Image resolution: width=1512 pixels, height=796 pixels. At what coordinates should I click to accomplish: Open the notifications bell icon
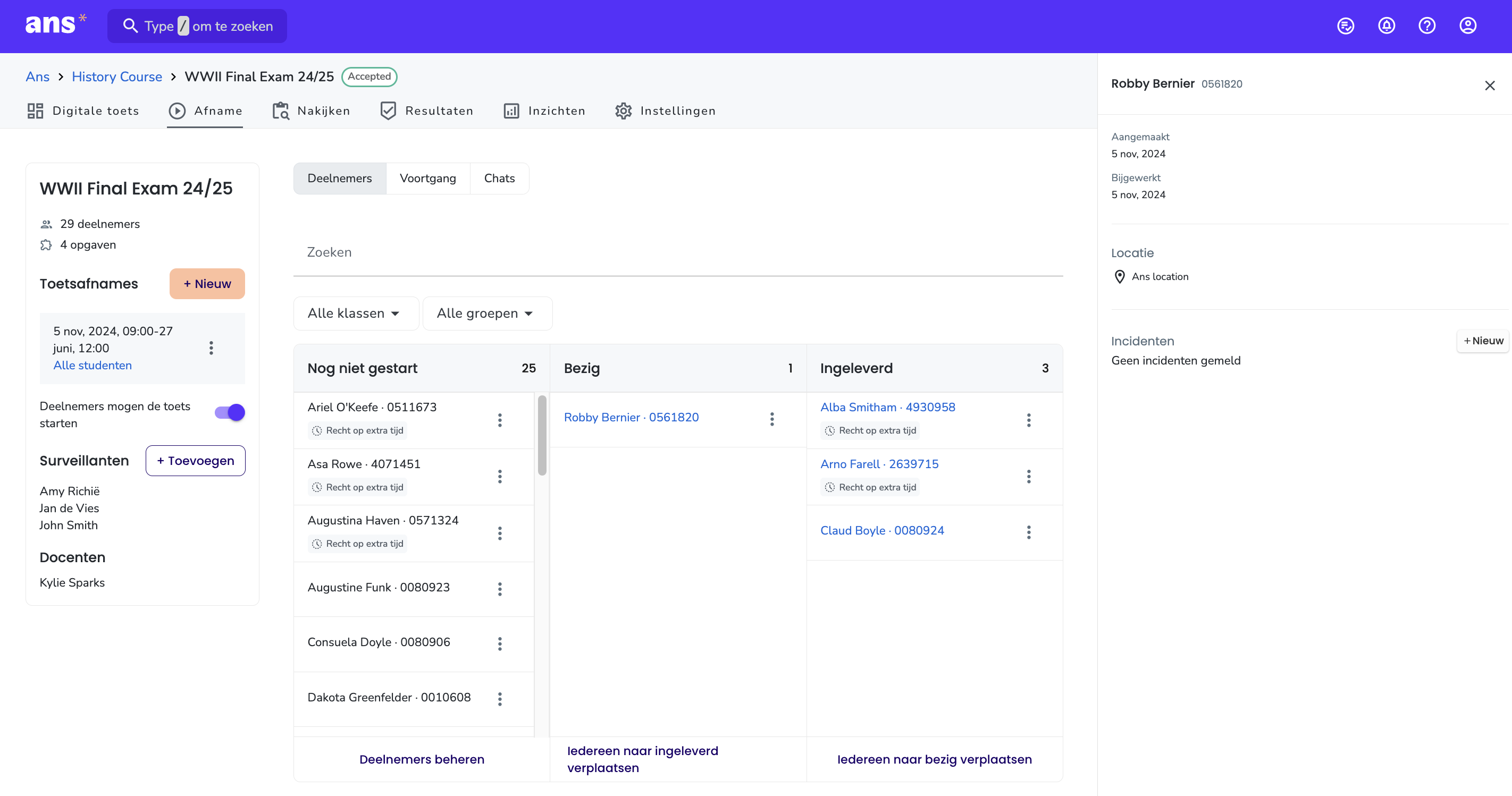(x=1387, y=26)
